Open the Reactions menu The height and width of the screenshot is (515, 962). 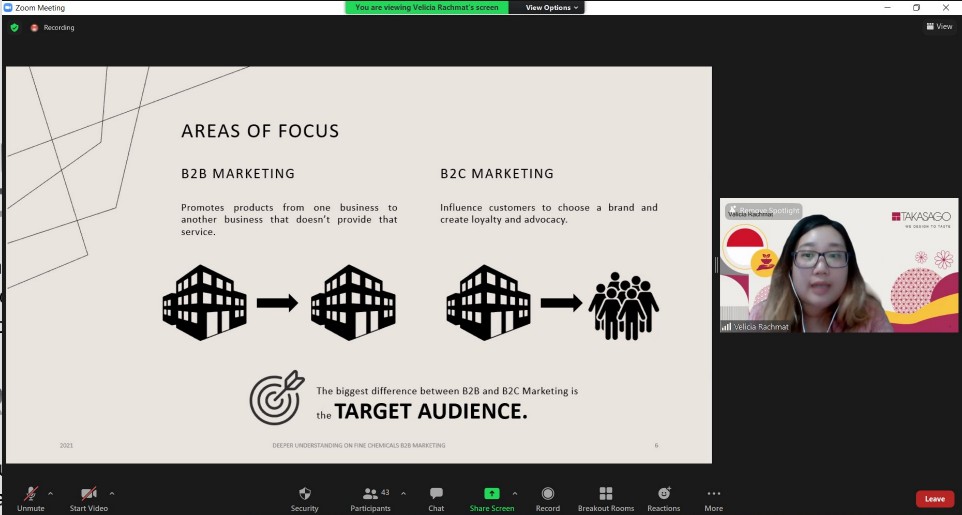tap(663, 498)
